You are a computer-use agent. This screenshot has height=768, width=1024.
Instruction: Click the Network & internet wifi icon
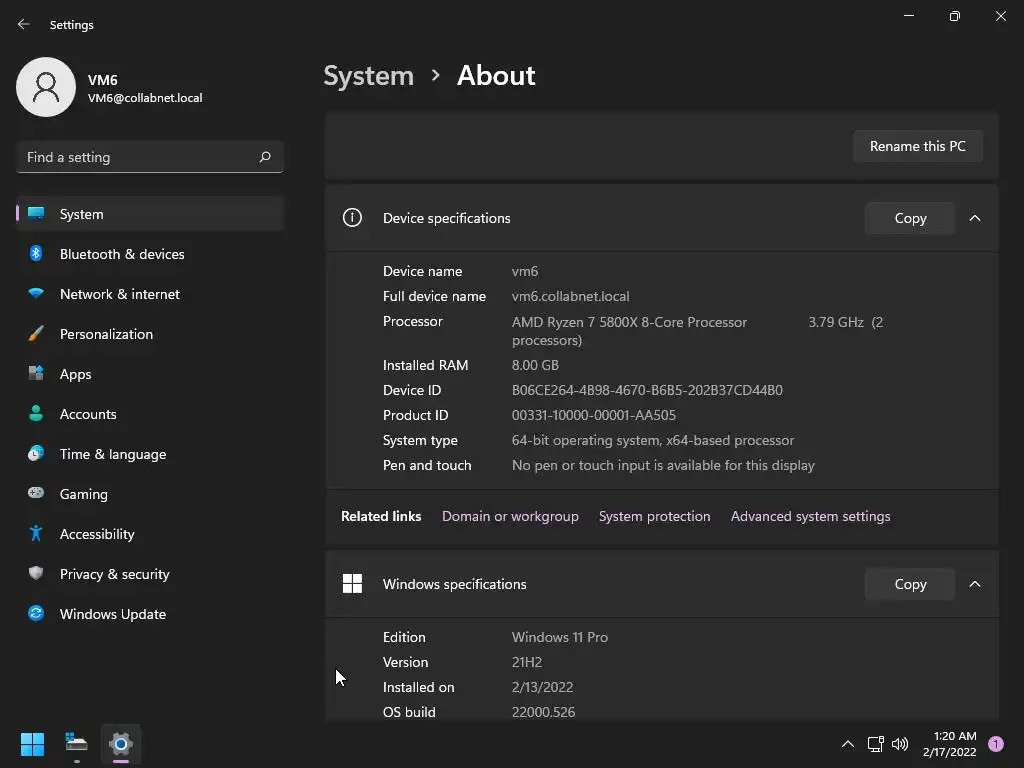pos(36,294)
